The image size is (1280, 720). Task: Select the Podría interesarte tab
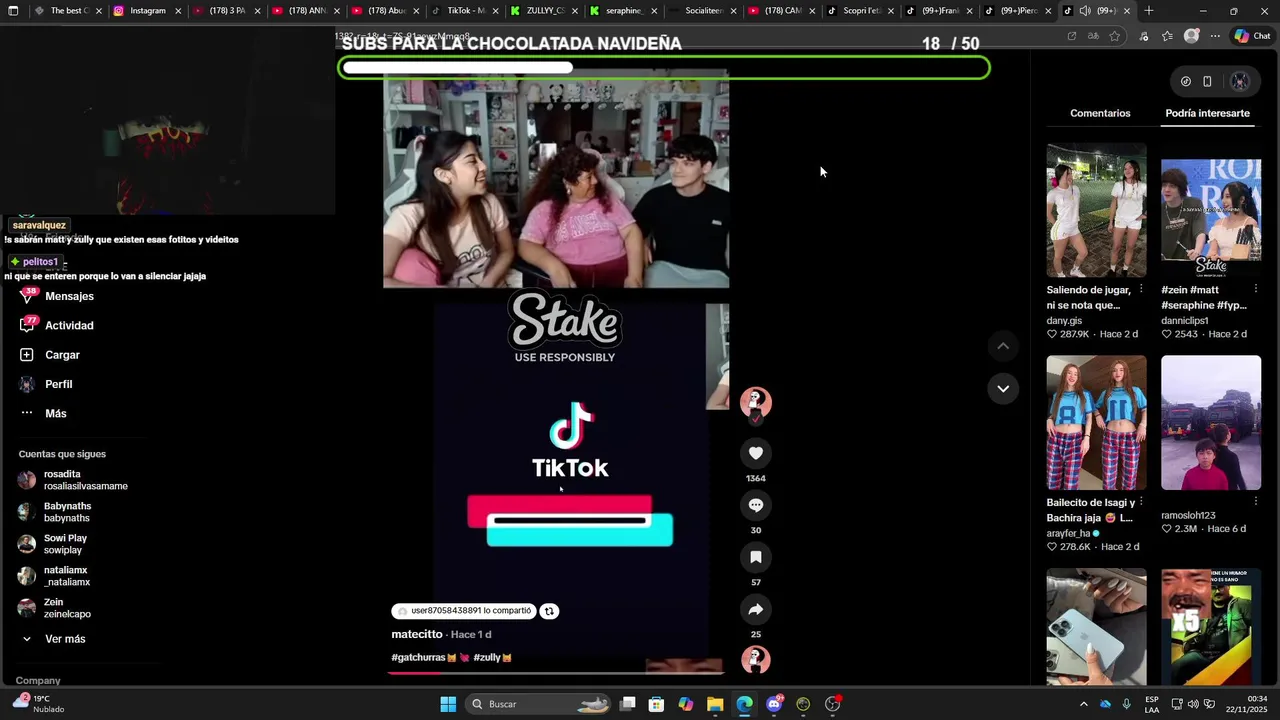coord(1207,113)
